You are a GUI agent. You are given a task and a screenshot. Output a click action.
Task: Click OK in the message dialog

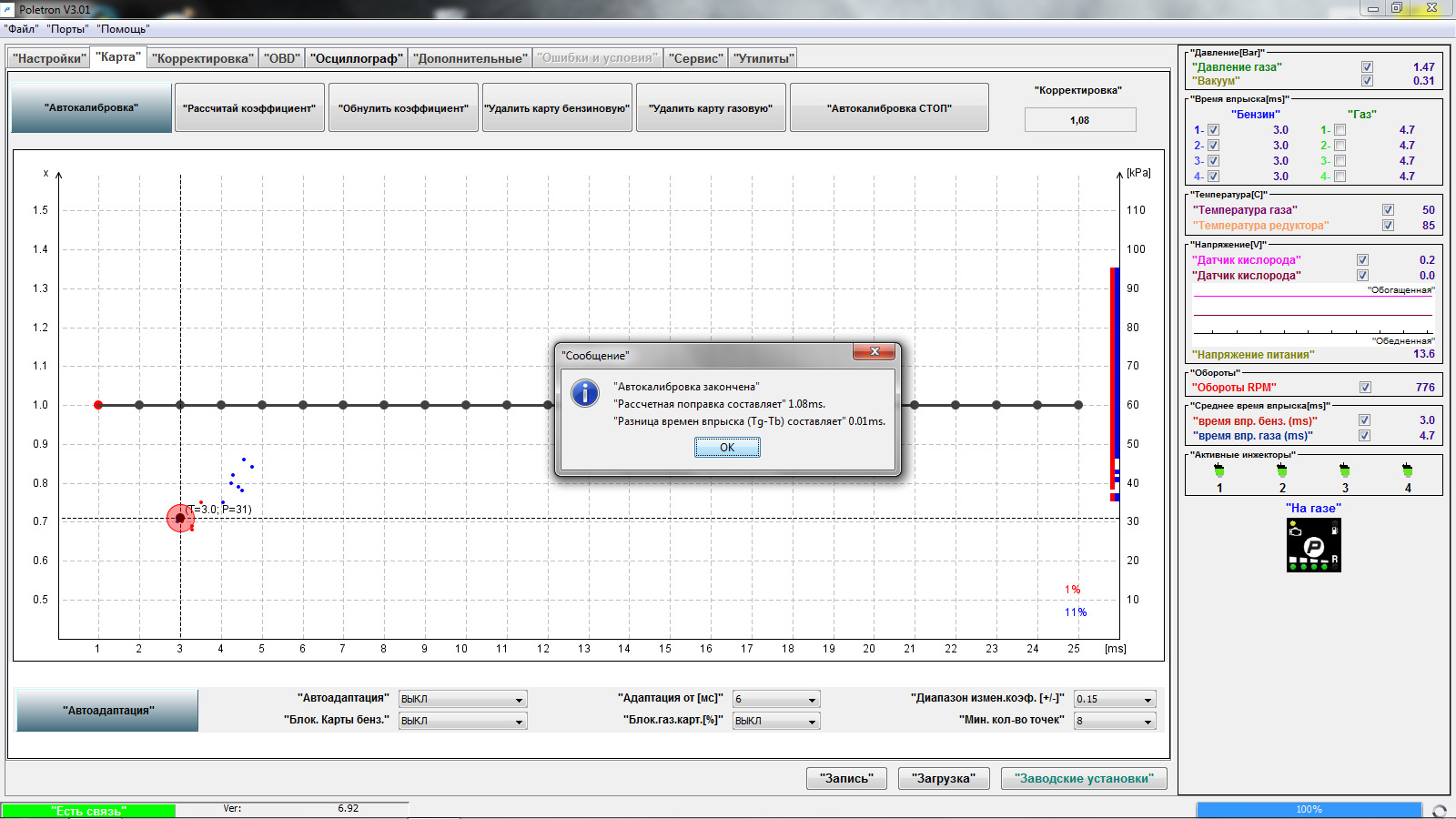pos(727,448)
